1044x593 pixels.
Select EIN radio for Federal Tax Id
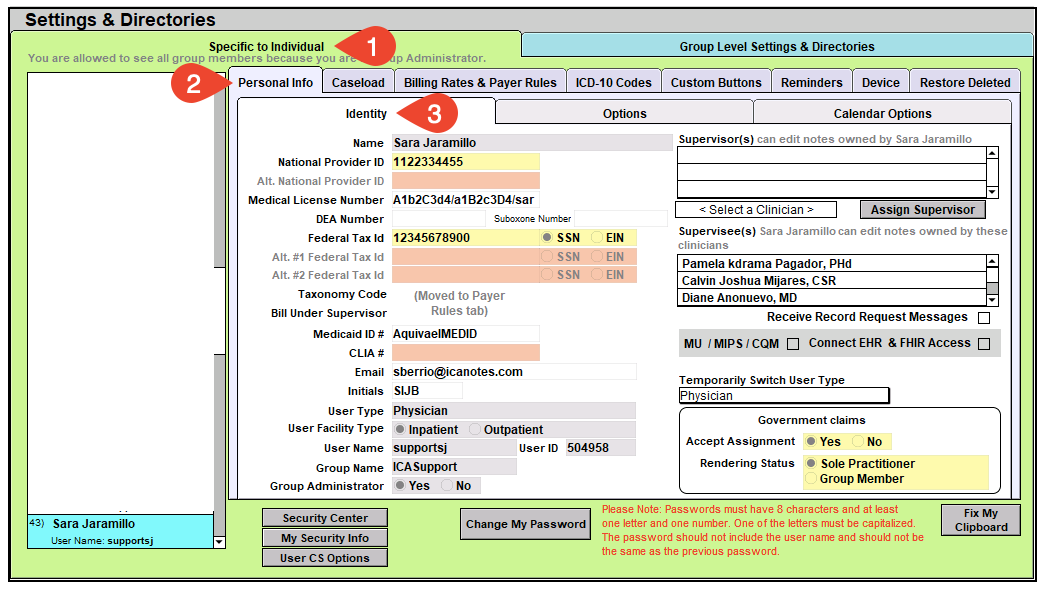click(x=597, y=238)
